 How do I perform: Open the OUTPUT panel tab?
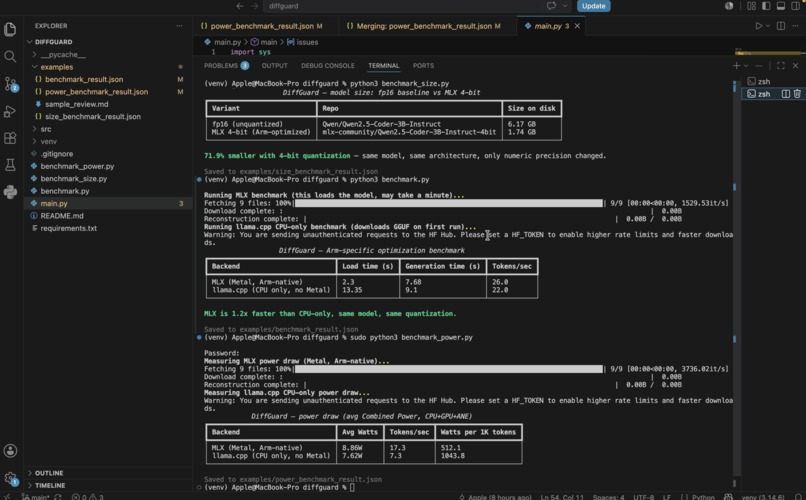(x=274, y=66)
